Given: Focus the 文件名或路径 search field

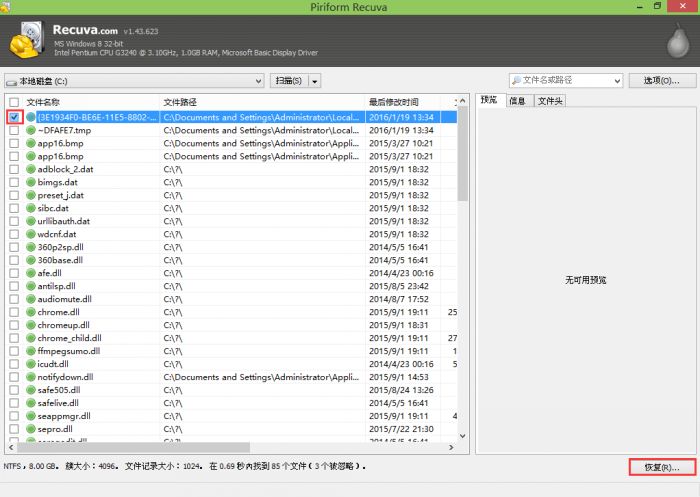Looking at the screenshot, I should pos(565,81).
